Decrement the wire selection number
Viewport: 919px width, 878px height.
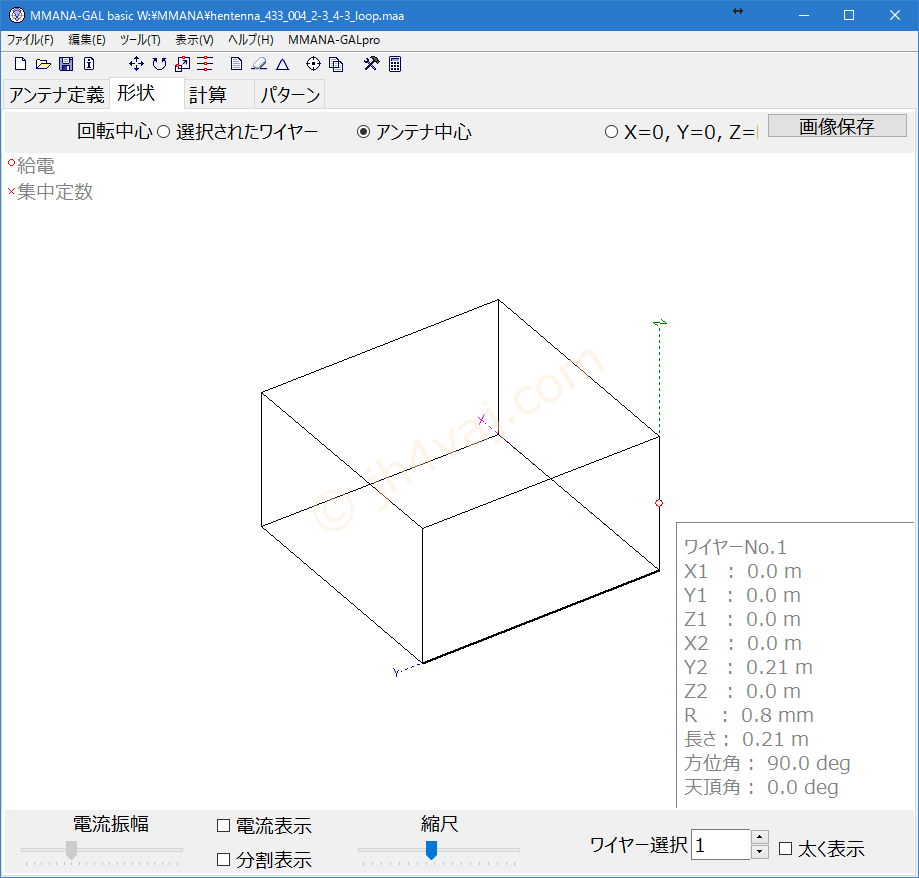[x=760, y=852]
